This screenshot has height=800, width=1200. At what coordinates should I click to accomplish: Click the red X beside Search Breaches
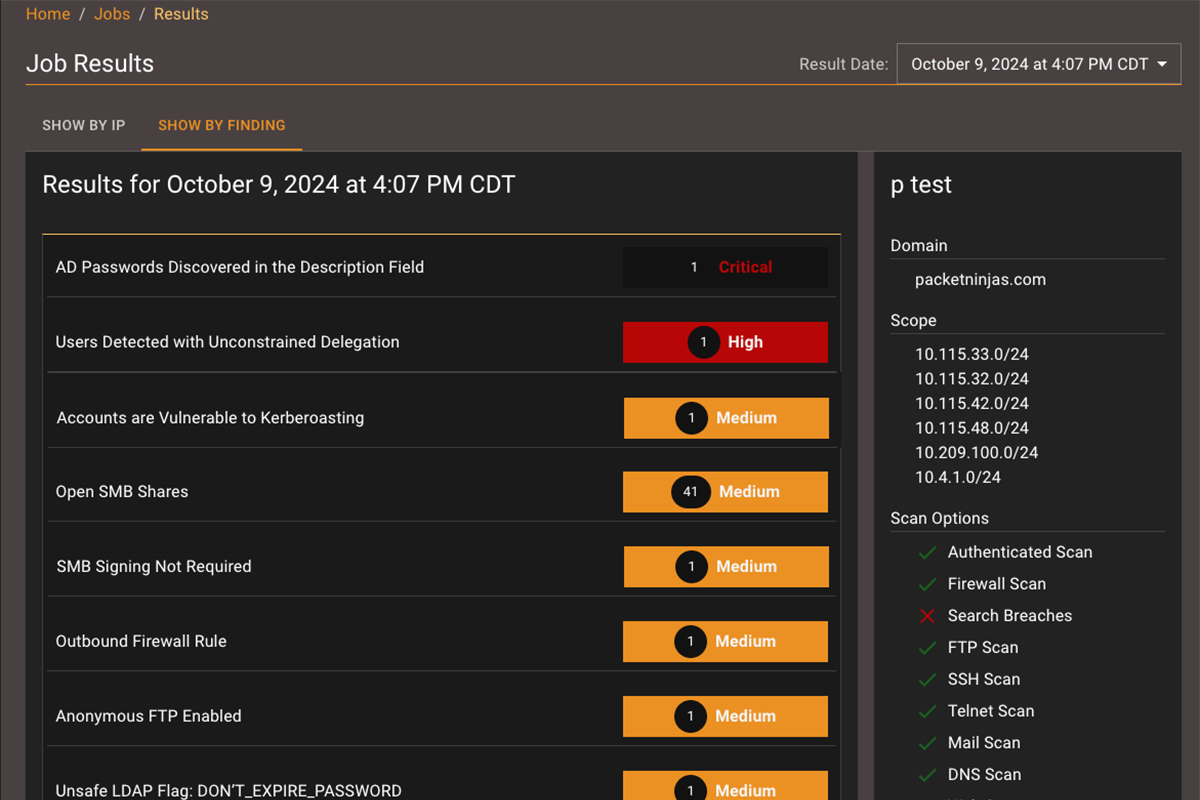[x=927, y=616]
